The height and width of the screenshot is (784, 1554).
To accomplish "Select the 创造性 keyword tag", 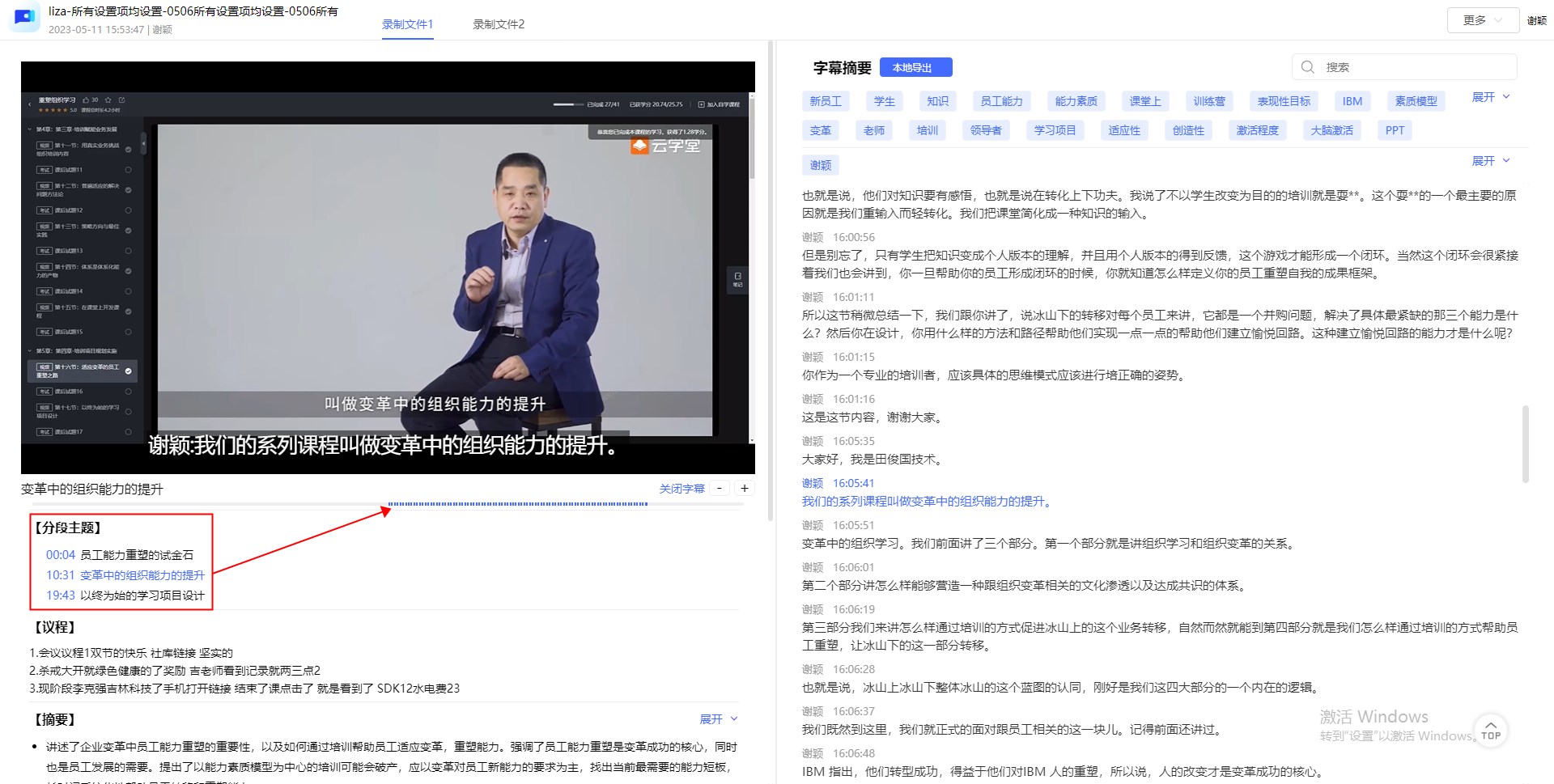I will [1188, 130].
